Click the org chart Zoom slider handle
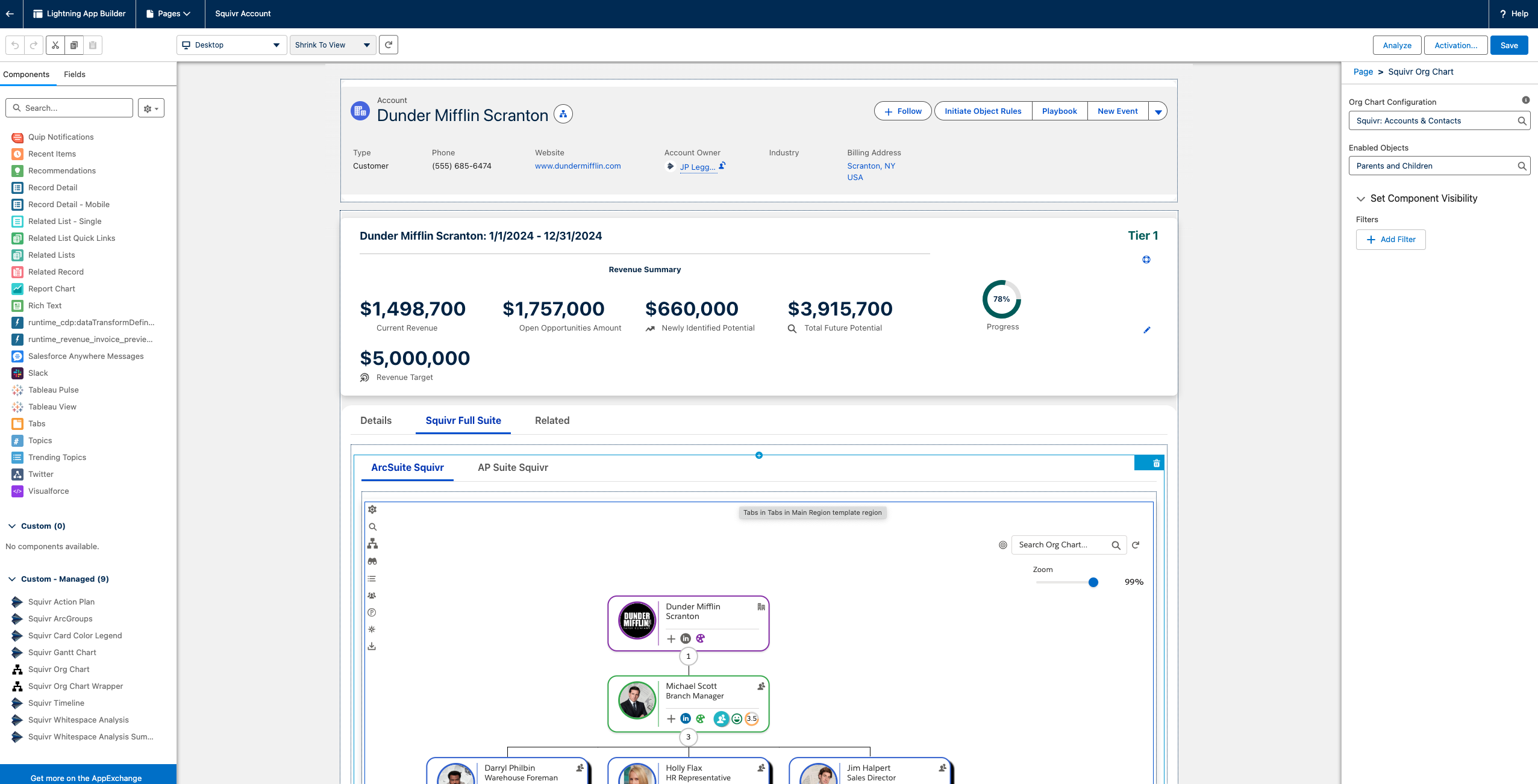Screen dimensions: 1538x784 click(x=1093, y=582)
